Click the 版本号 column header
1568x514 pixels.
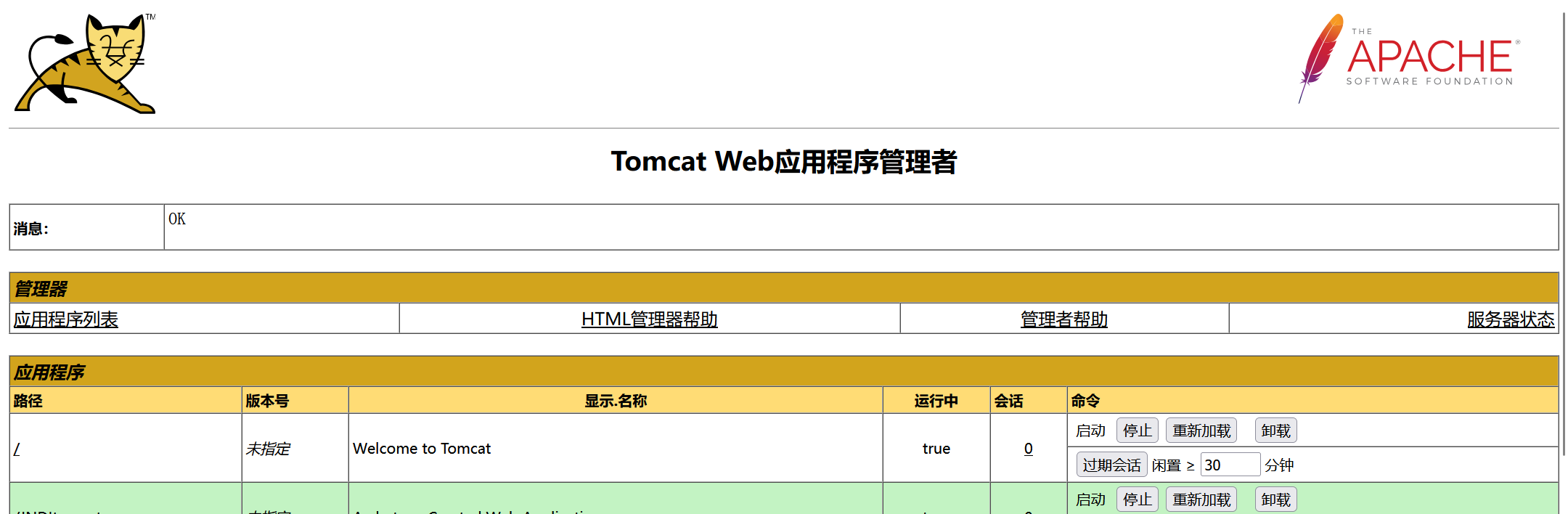pos(295,401)
